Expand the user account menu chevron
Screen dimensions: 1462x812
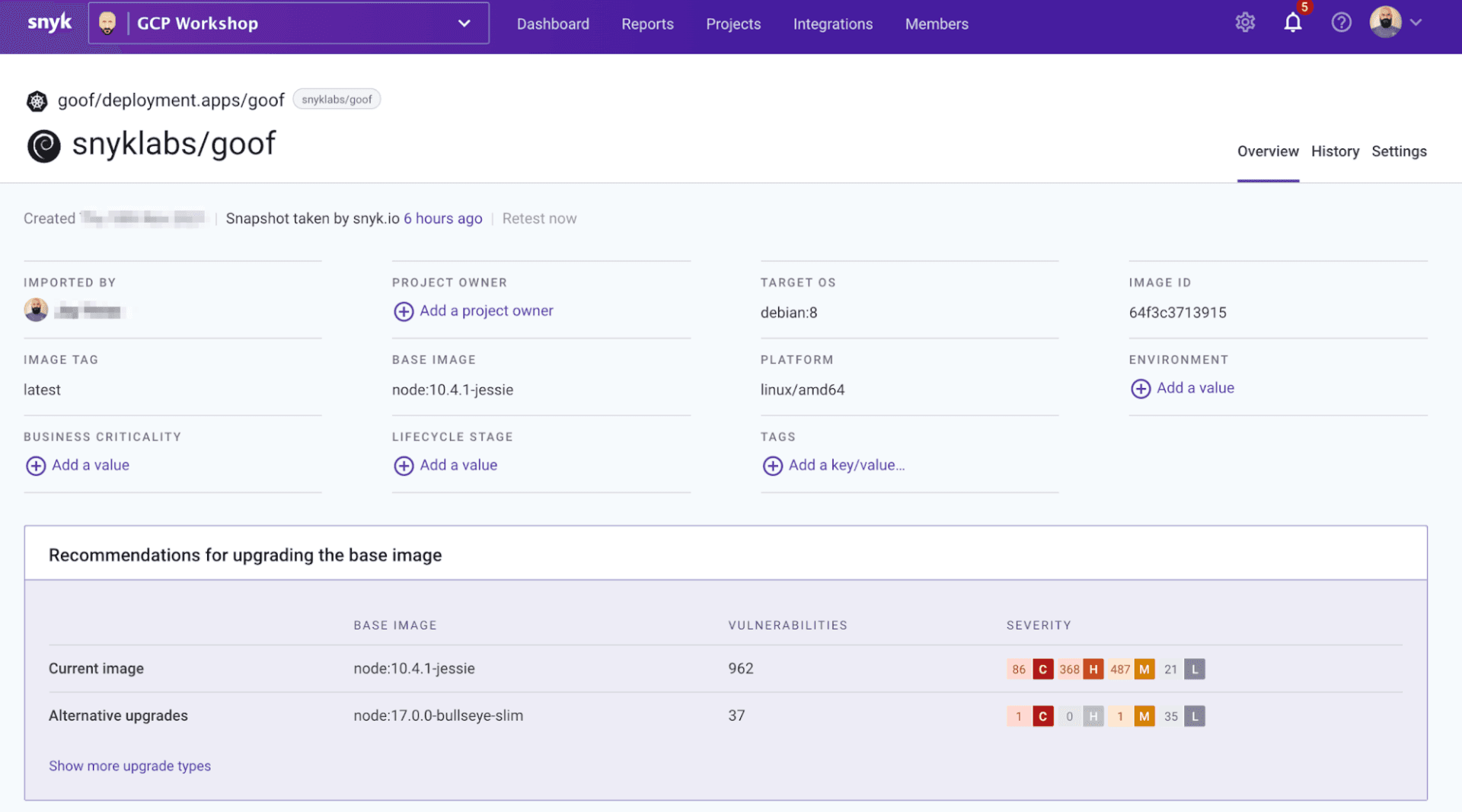click(1416, 23)
